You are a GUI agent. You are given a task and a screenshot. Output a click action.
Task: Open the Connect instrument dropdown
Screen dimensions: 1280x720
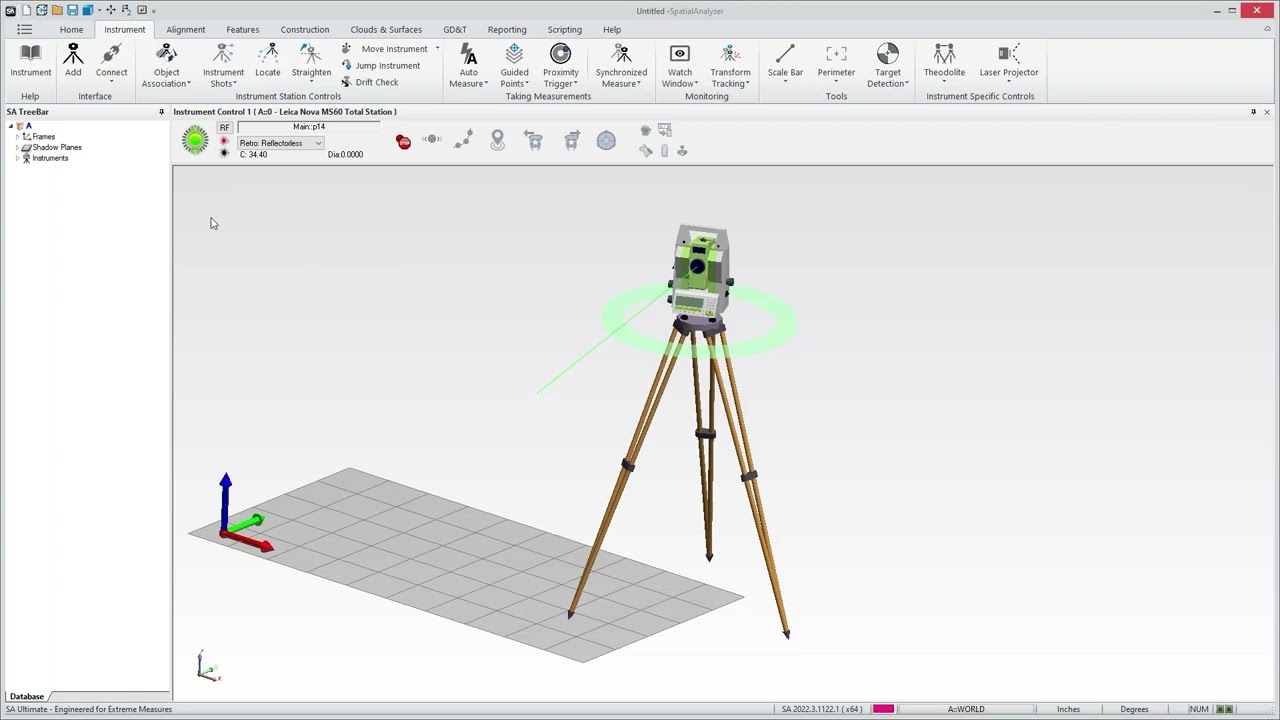pos(111,64)
